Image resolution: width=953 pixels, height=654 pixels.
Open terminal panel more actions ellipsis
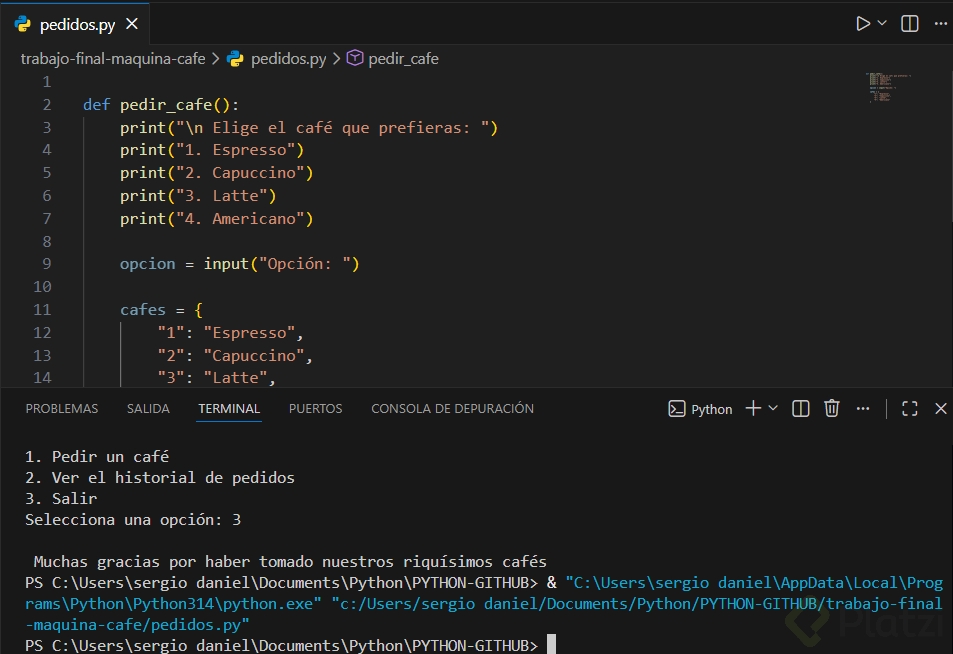863,408
